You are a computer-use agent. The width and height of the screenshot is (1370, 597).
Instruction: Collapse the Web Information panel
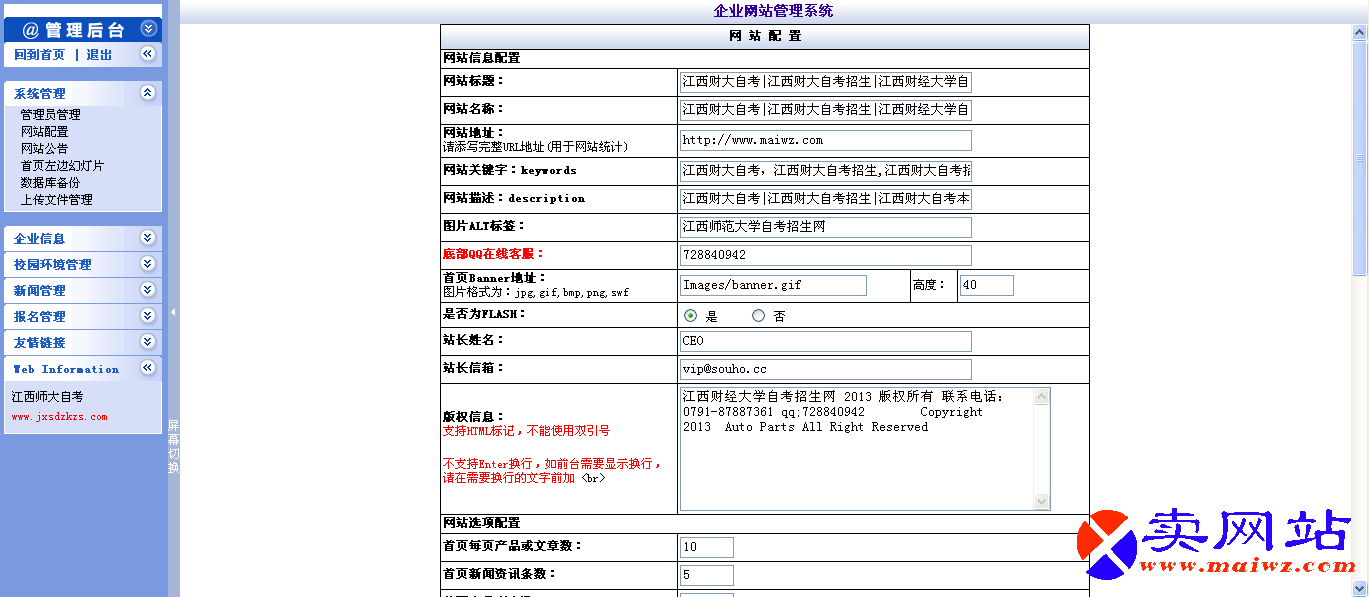(x=148, y=368)
